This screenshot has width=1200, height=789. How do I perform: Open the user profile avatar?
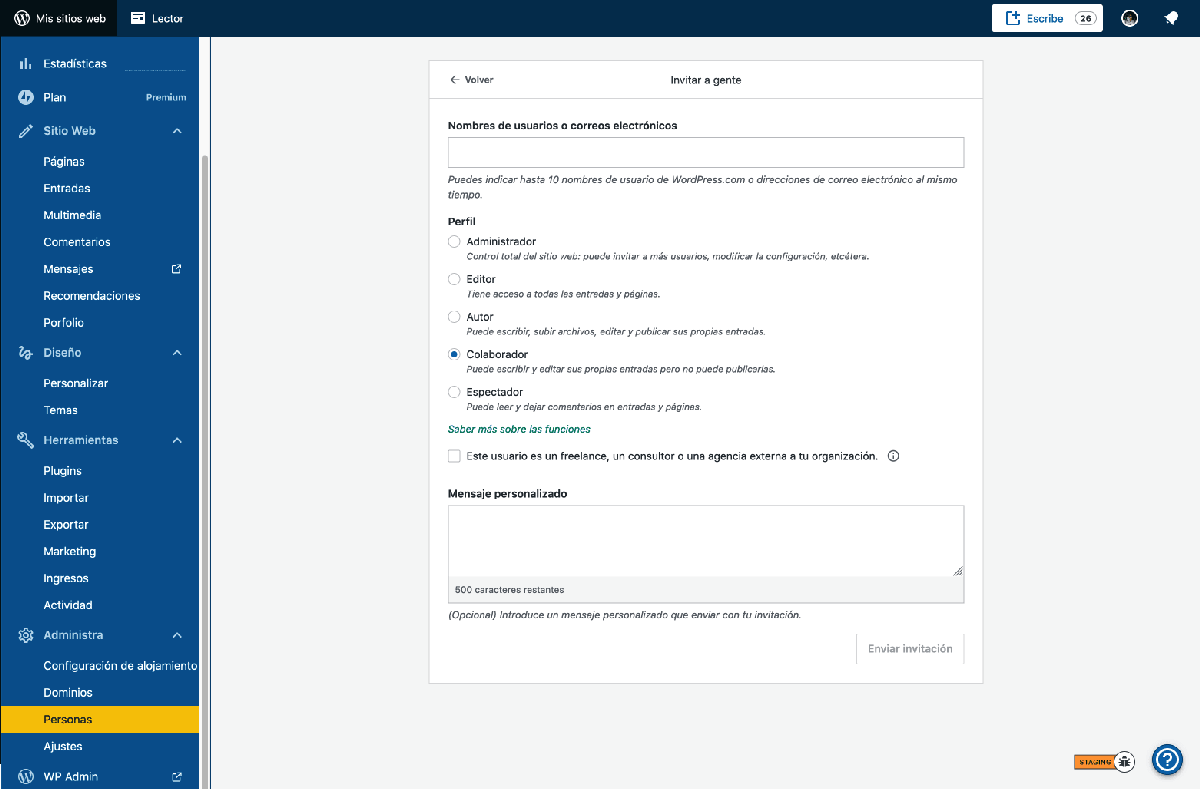1130,18
